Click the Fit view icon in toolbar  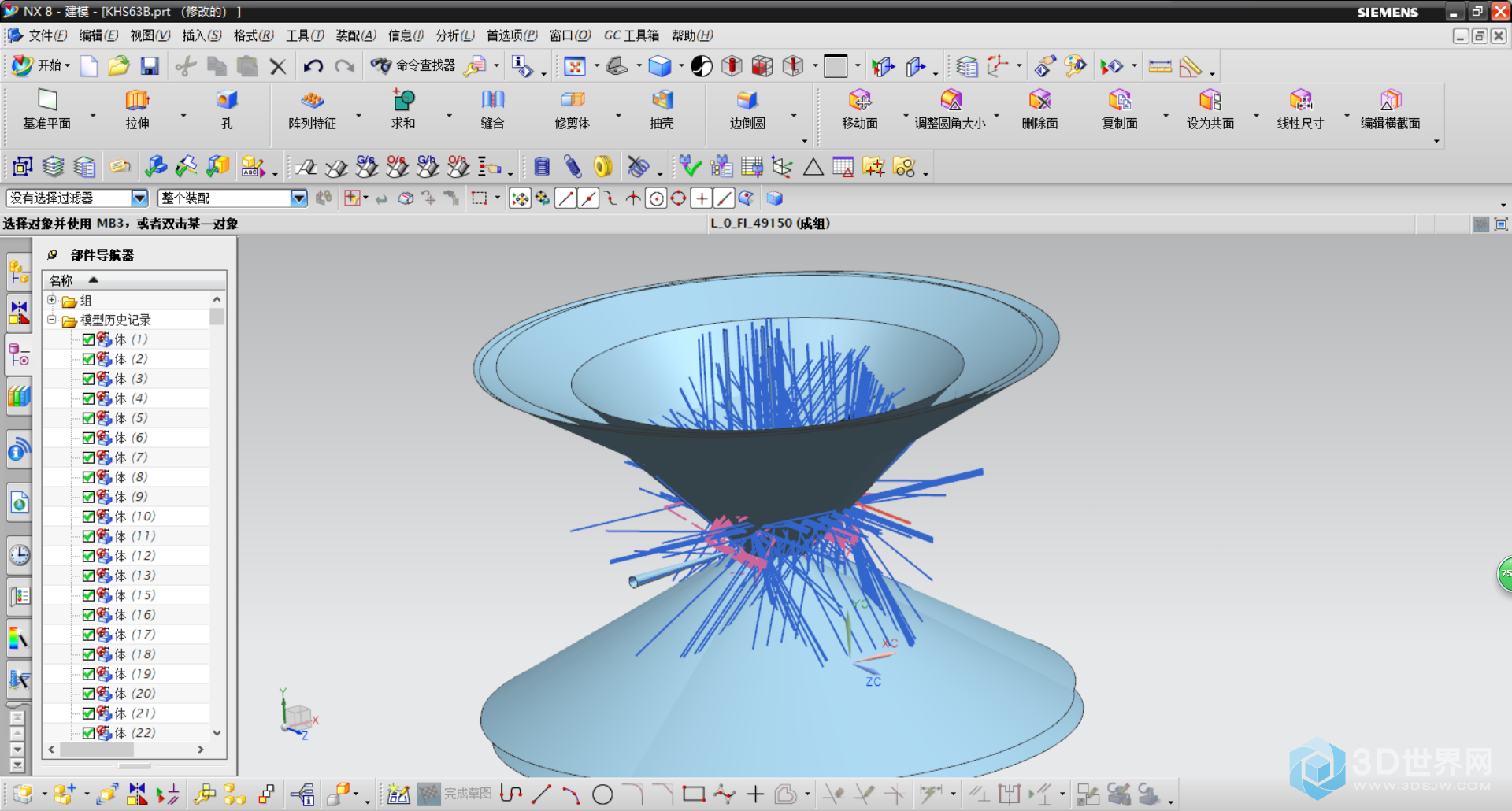click(x=575, y=66)
